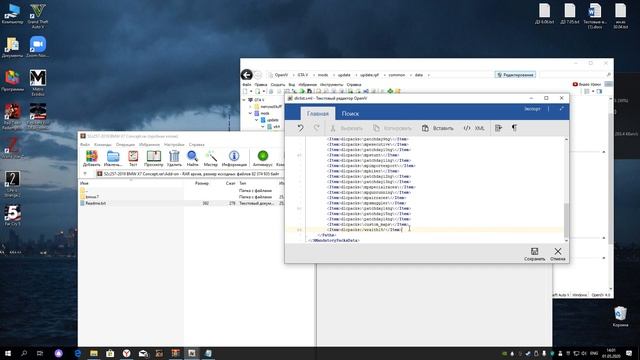Click the up-one-level arrow in WinRAR
This screenshot has width=640, height=360.
tap(85, 174)
